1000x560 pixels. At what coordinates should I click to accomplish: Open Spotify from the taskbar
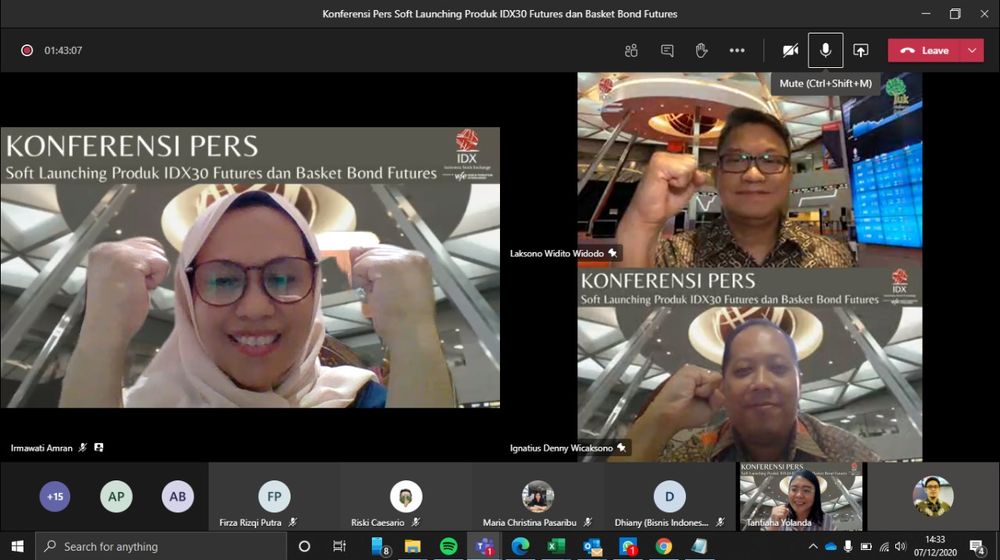click(x=448, y=546)
